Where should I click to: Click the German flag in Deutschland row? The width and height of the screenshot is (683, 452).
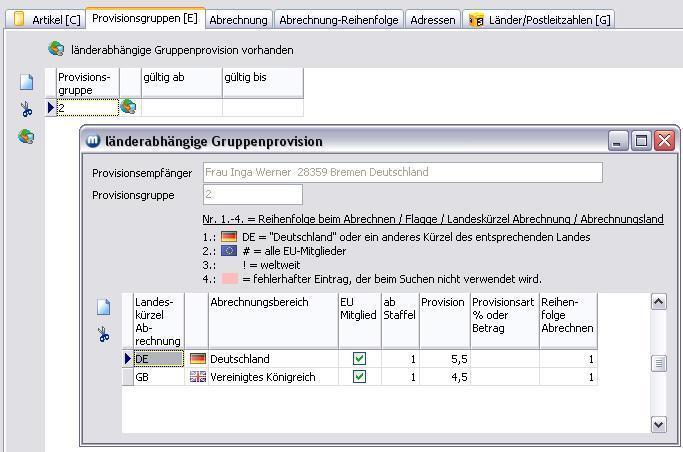(x=197, y=359)
